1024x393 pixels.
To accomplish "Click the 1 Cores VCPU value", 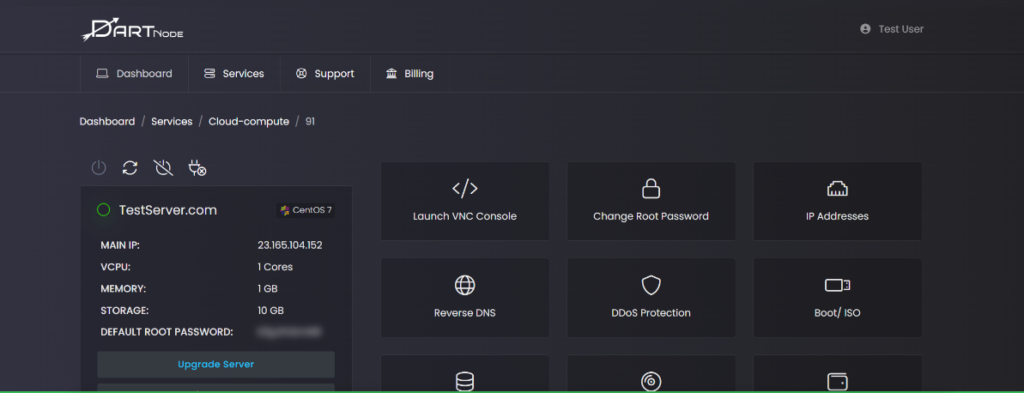I will [275, 267].
